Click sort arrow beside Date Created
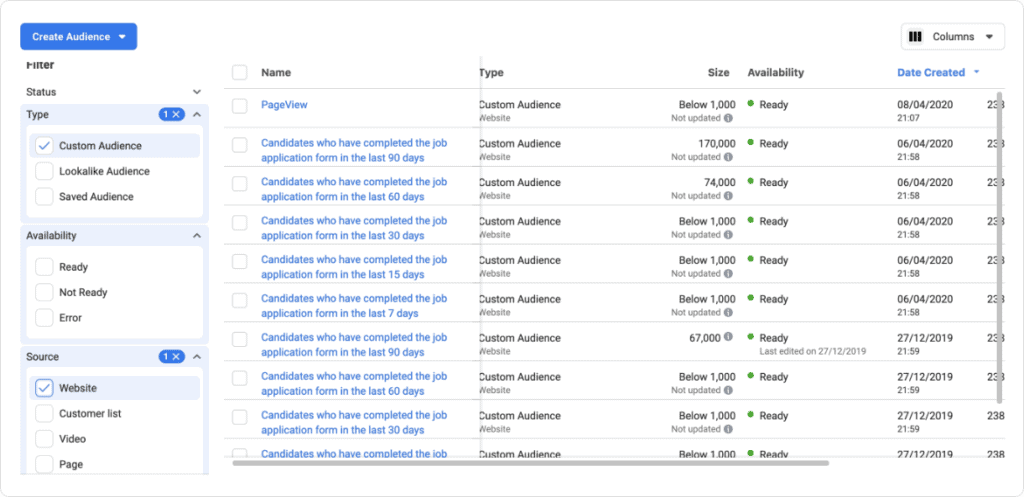1024x497 pixels. pyautogui.click(x=976, y=72)
